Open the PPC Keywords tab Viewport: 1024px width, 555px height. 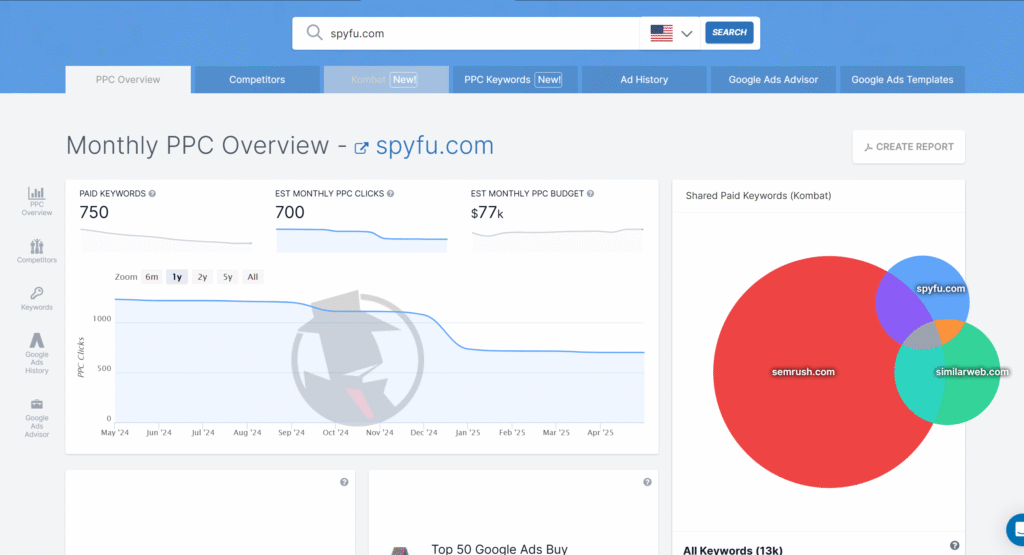click(515, 80)
